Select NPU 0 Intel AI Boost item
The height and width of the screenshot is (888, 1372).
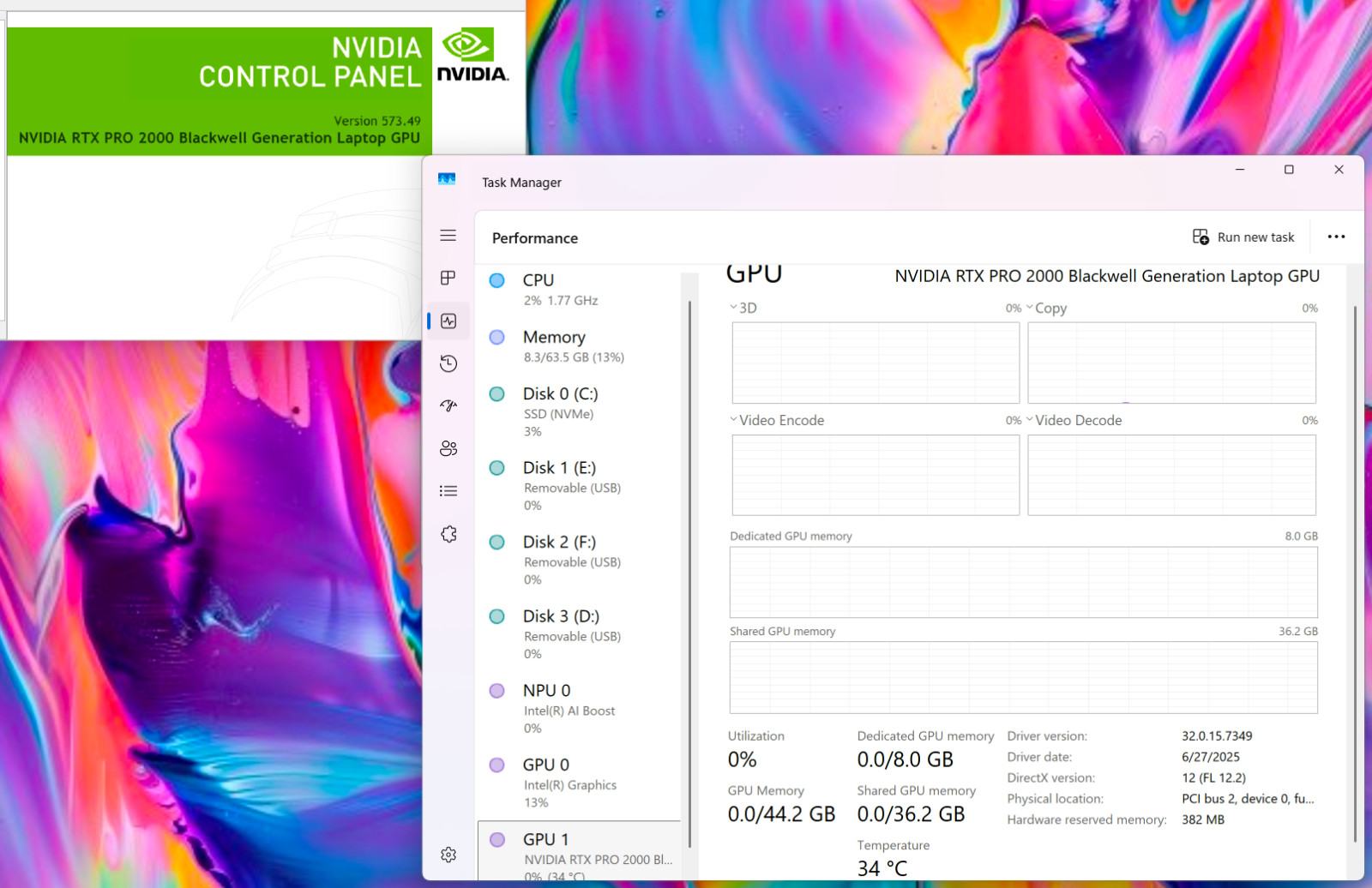(579, 709)
